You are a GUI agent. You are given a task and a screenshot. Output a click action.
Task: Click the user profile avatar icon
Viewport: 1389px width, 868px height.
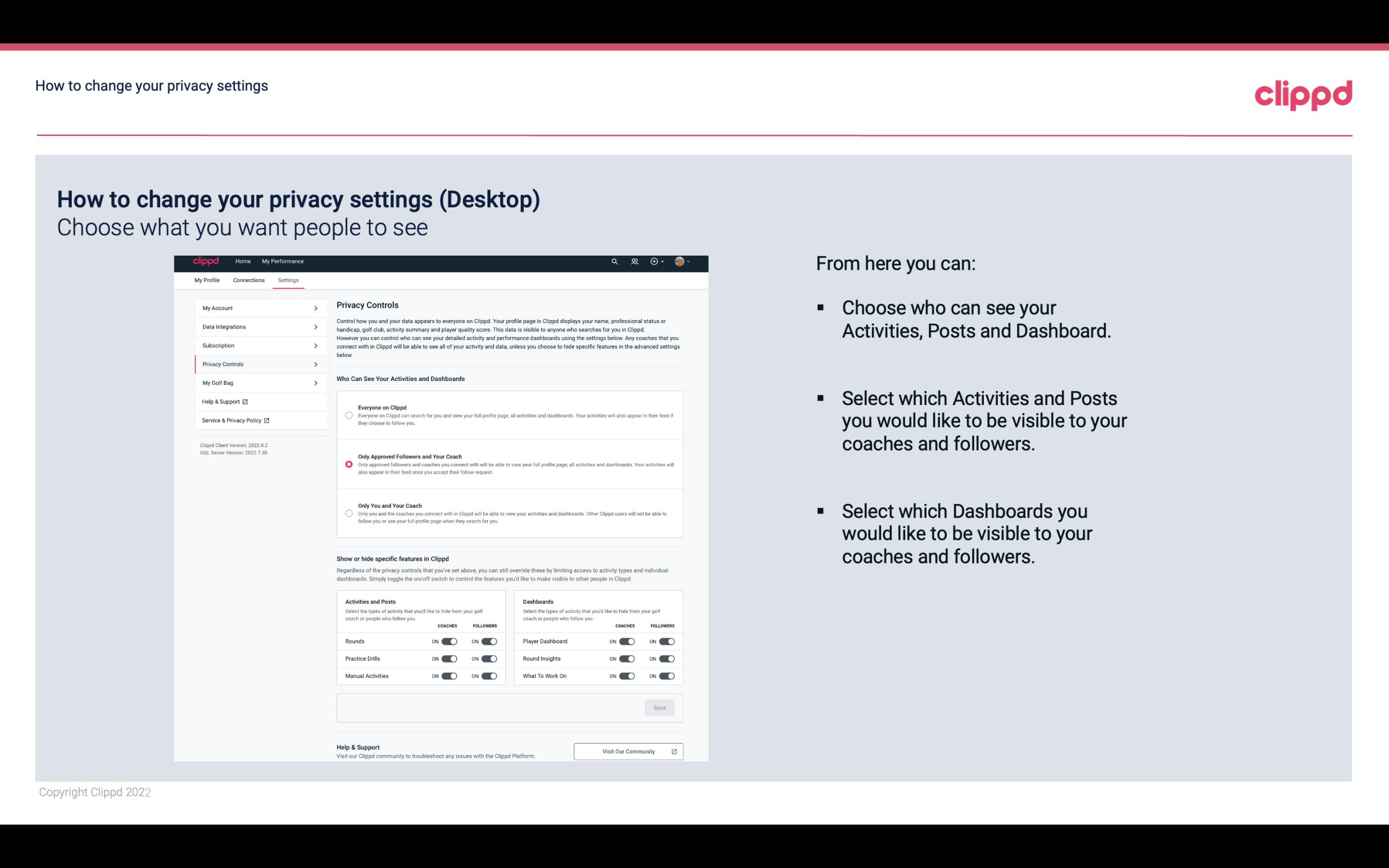tap(681, 261)
